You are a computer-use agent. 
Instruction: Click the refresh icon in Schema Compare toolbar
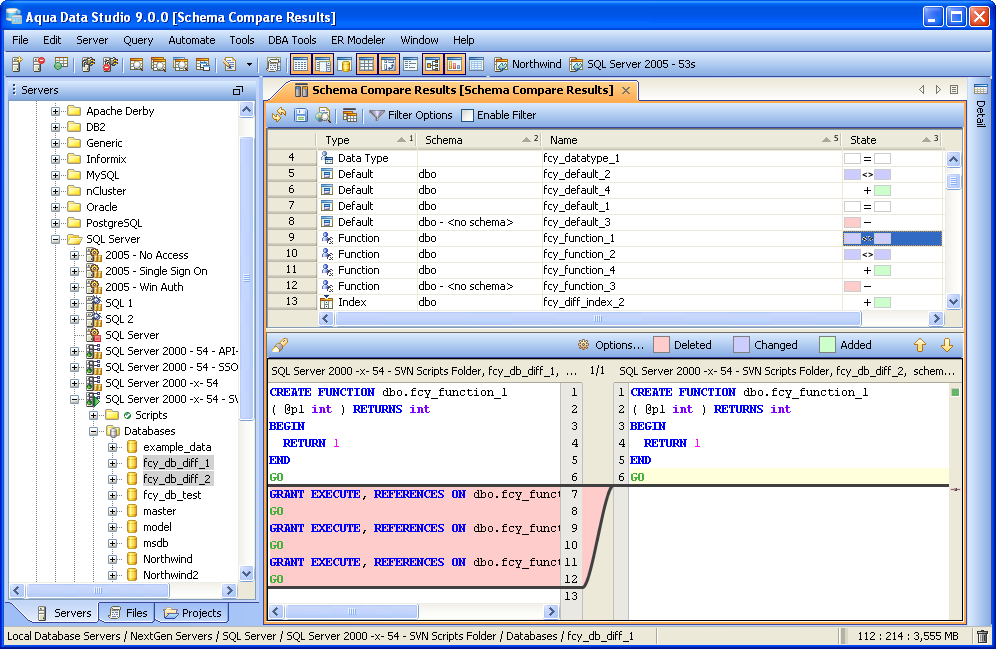pyautogui.click(x=279, y=115)
